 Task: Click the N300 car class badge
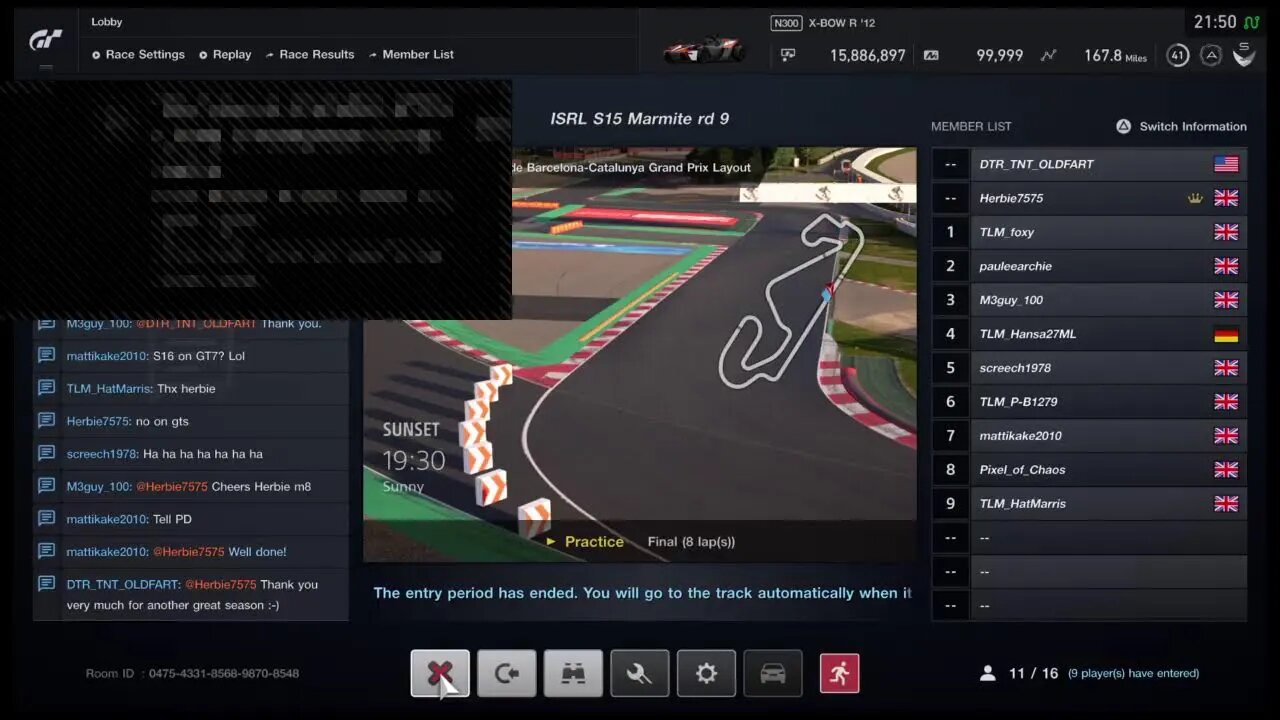[786, 23]
